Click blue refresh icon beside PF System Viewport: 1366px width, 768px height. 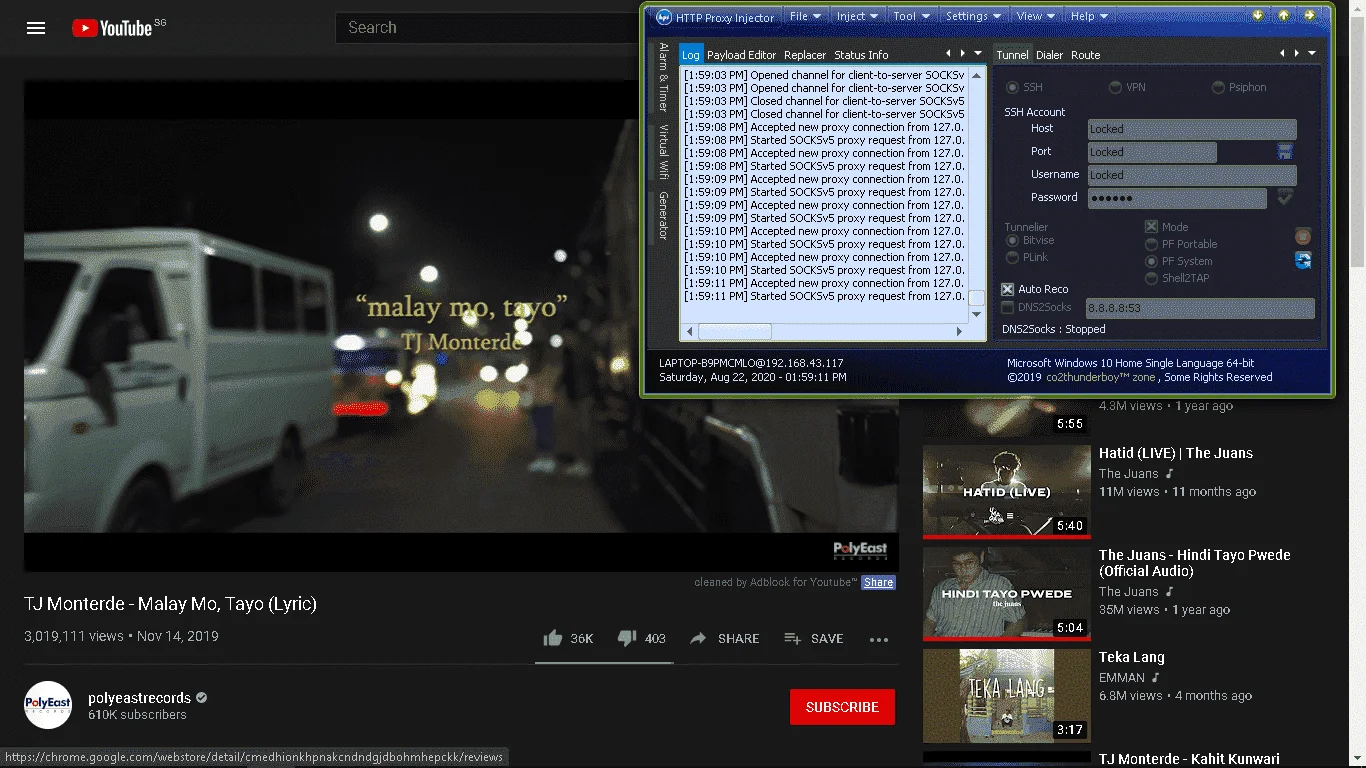(1303, 261)
